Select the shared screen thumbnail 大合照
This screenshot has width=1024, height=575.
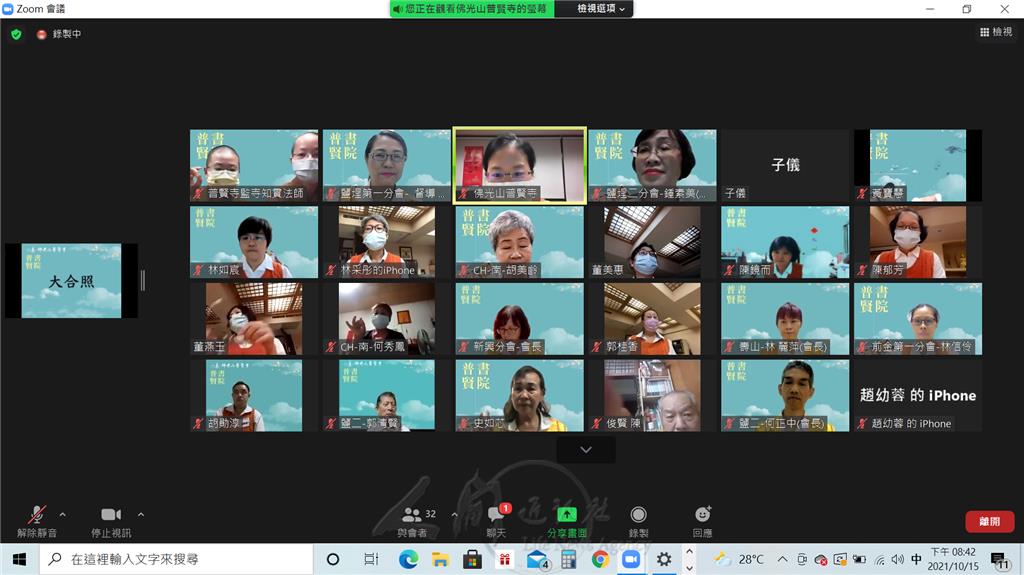(71, 281)
